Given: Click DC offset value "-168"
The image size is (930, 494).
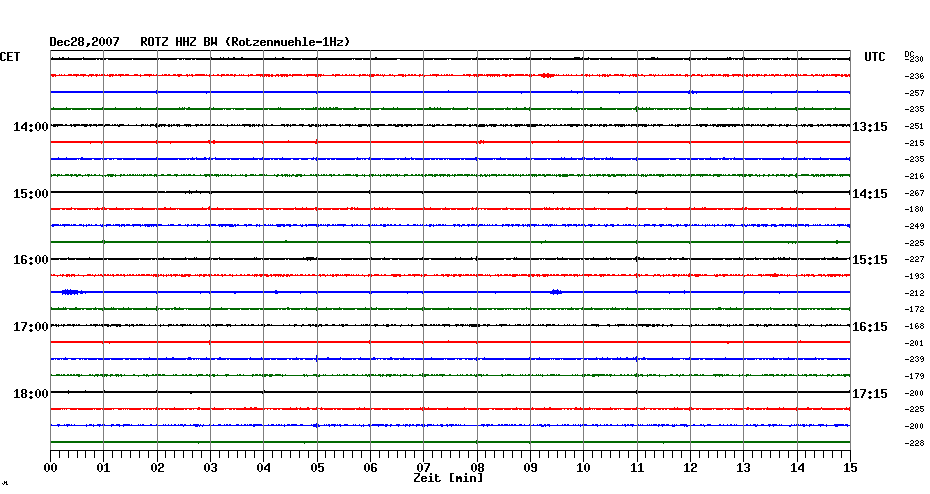Looking at the screenshot, I should point(914,326).
